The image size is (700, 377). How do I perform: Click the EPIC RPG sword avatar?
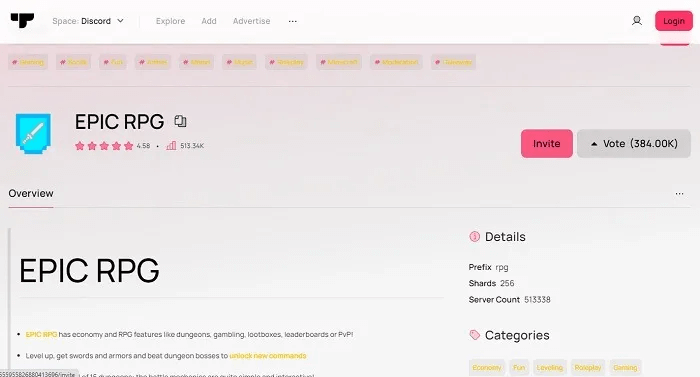pos(33,133)
